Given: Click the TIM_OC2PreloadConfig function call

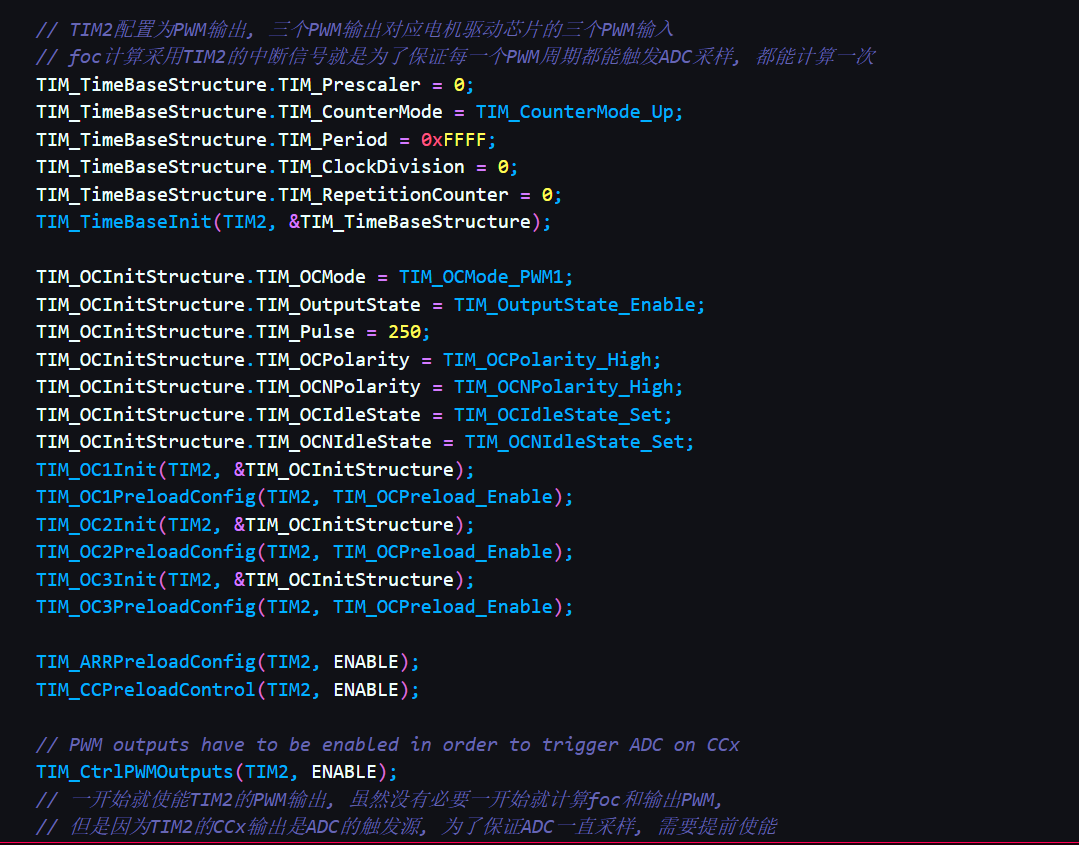Looking at the screenshot, I should (146, 552).
